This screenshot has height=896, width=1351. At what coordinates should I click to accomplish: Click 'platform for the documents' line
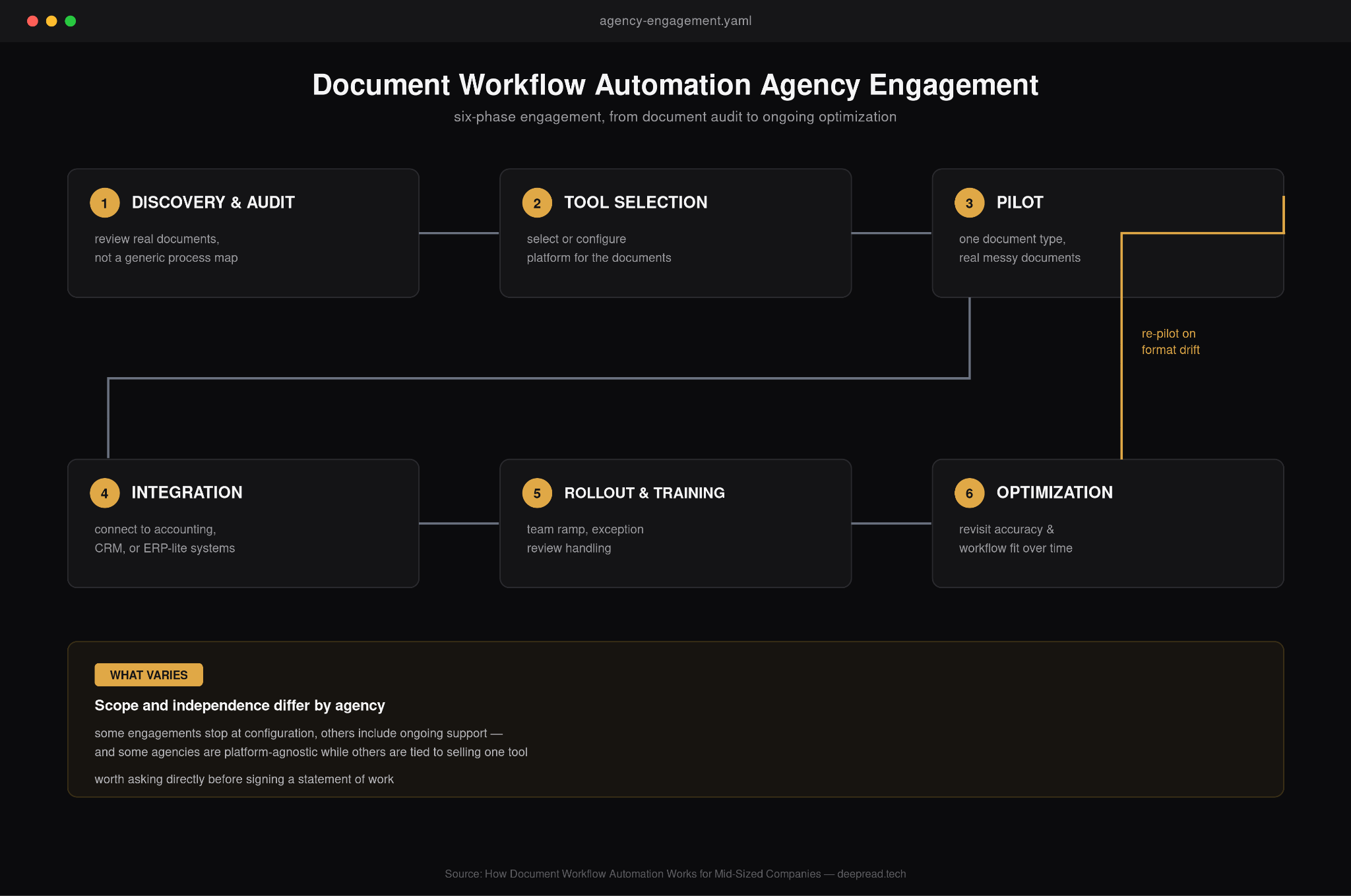[x=599, y=258]
